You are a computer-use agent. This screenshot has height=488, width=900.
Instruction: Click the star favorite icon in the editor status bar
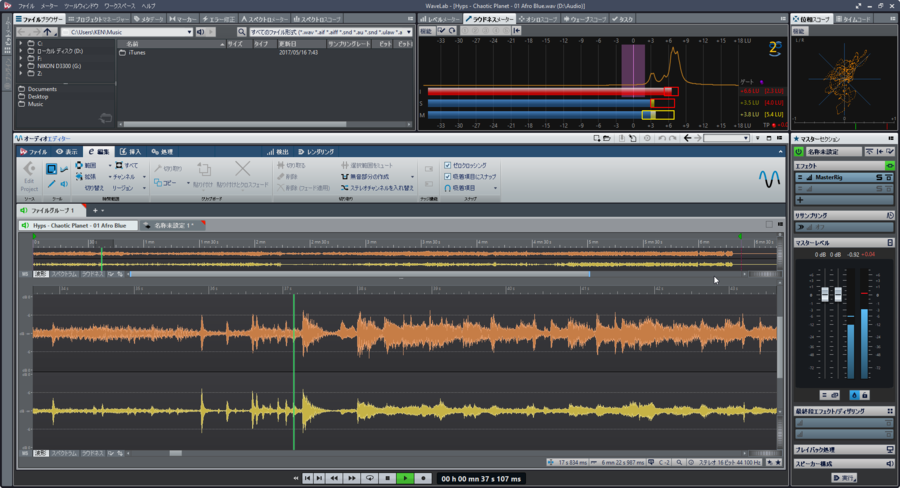coord(778,462)
